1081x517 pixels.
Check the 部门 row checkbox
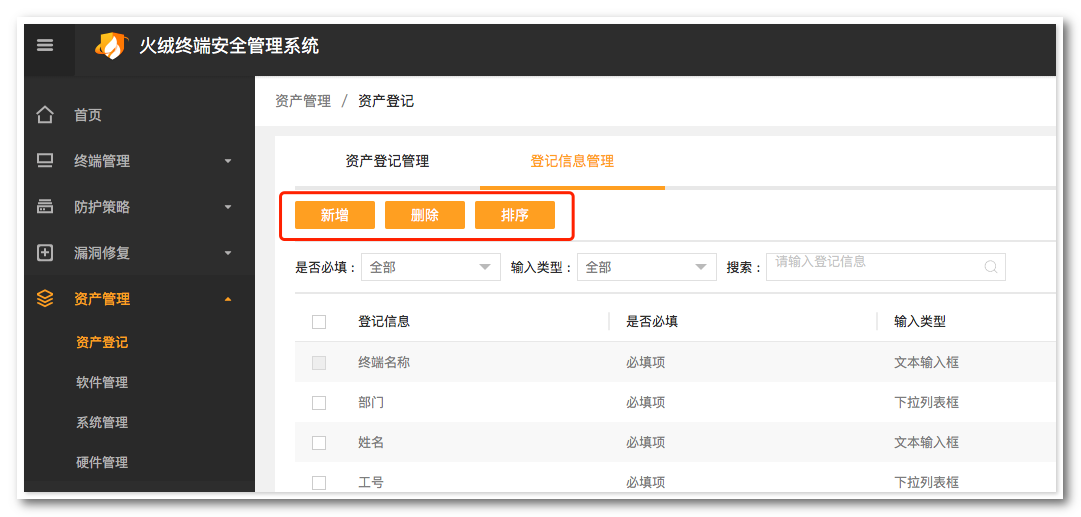(x=319, y=403)
